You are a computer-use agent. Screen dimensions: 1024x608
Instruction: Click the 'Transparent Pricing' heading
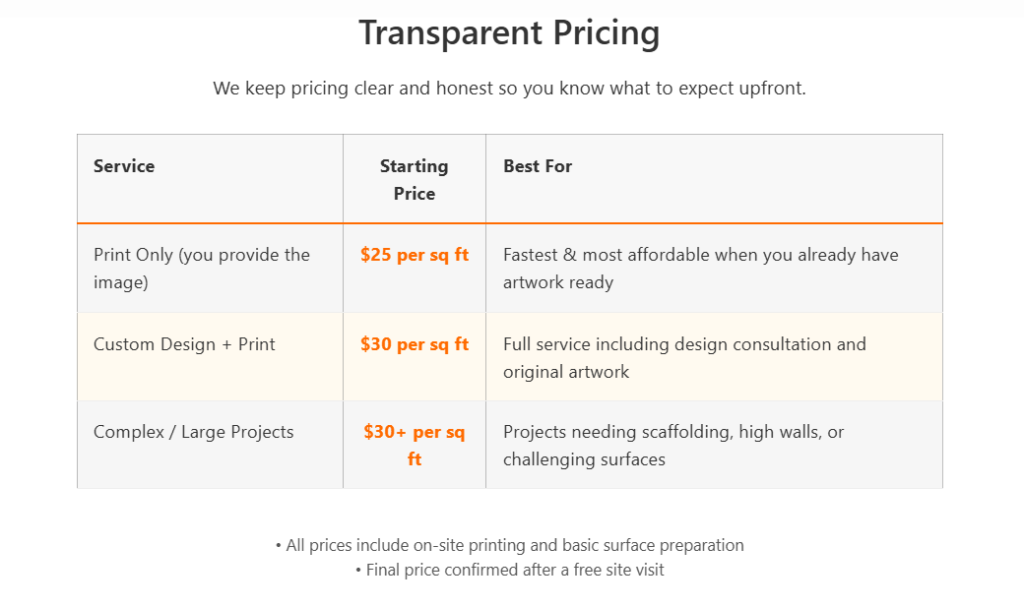(509, 33)
